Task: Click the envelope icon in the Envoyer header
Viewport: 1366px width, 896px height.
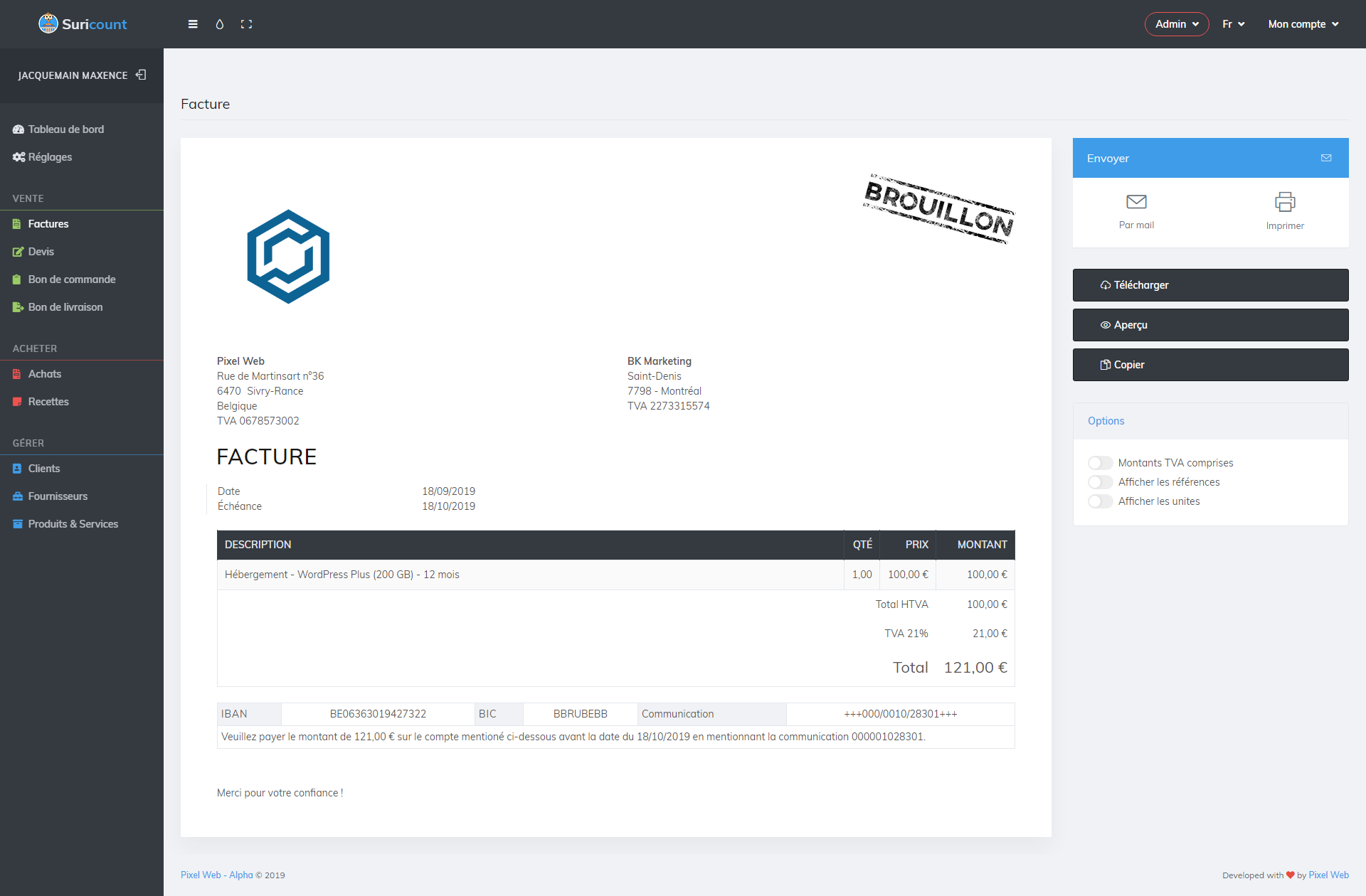Action: [x=1326, y=158]
